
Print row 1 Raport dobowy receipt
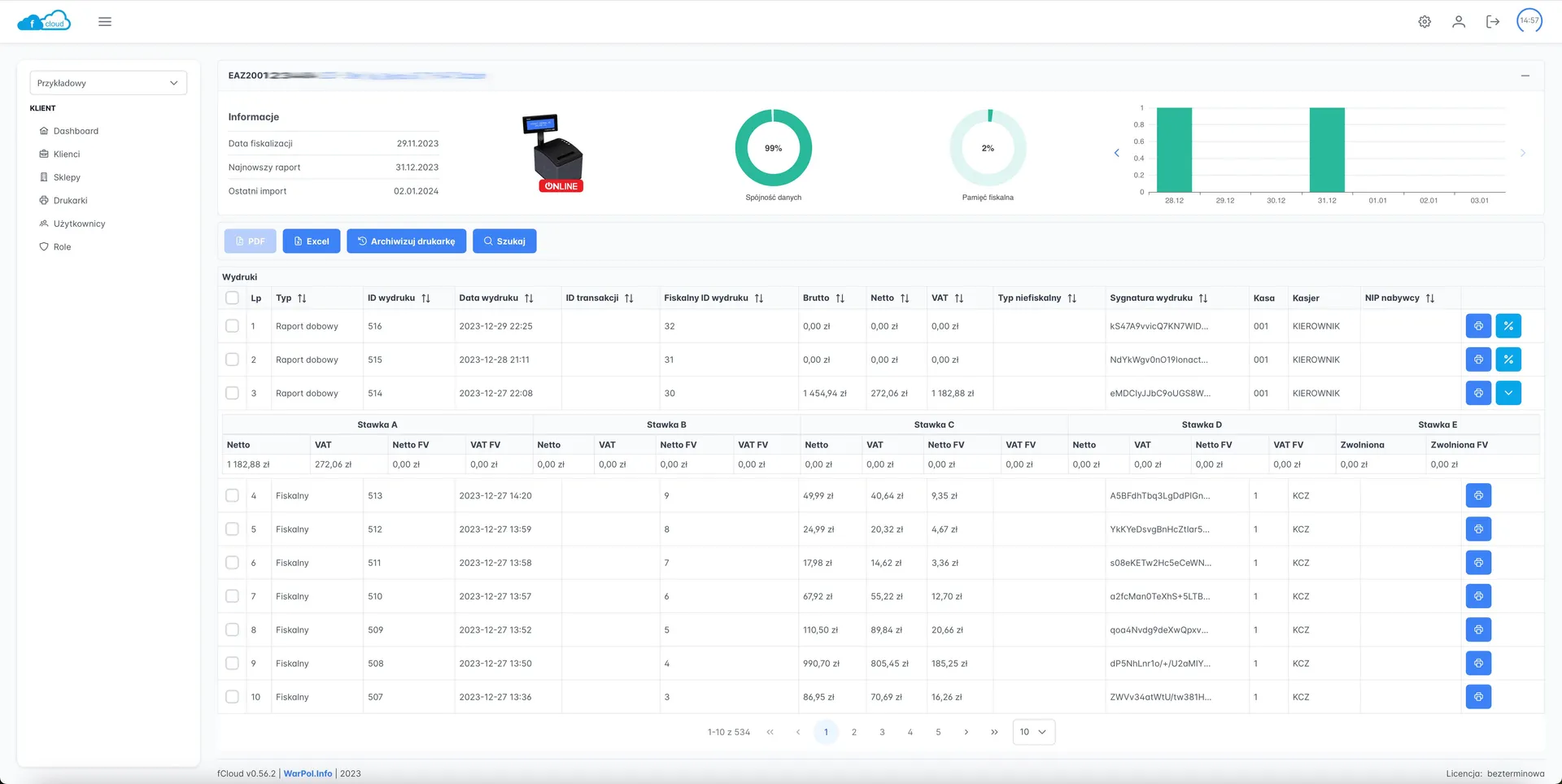click(1478, 326)
